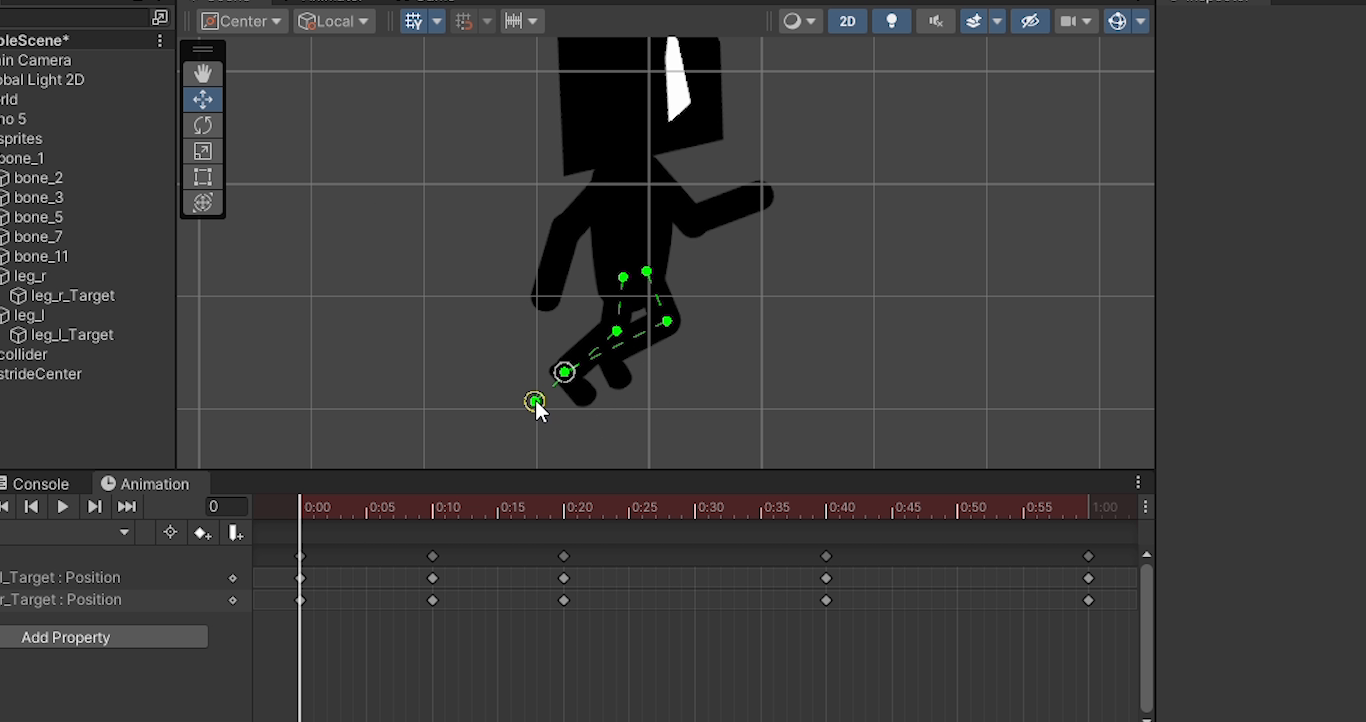Open timeline options kebab menu
The height and width of the screenshot is (722, 1366).
[1145, 507]
